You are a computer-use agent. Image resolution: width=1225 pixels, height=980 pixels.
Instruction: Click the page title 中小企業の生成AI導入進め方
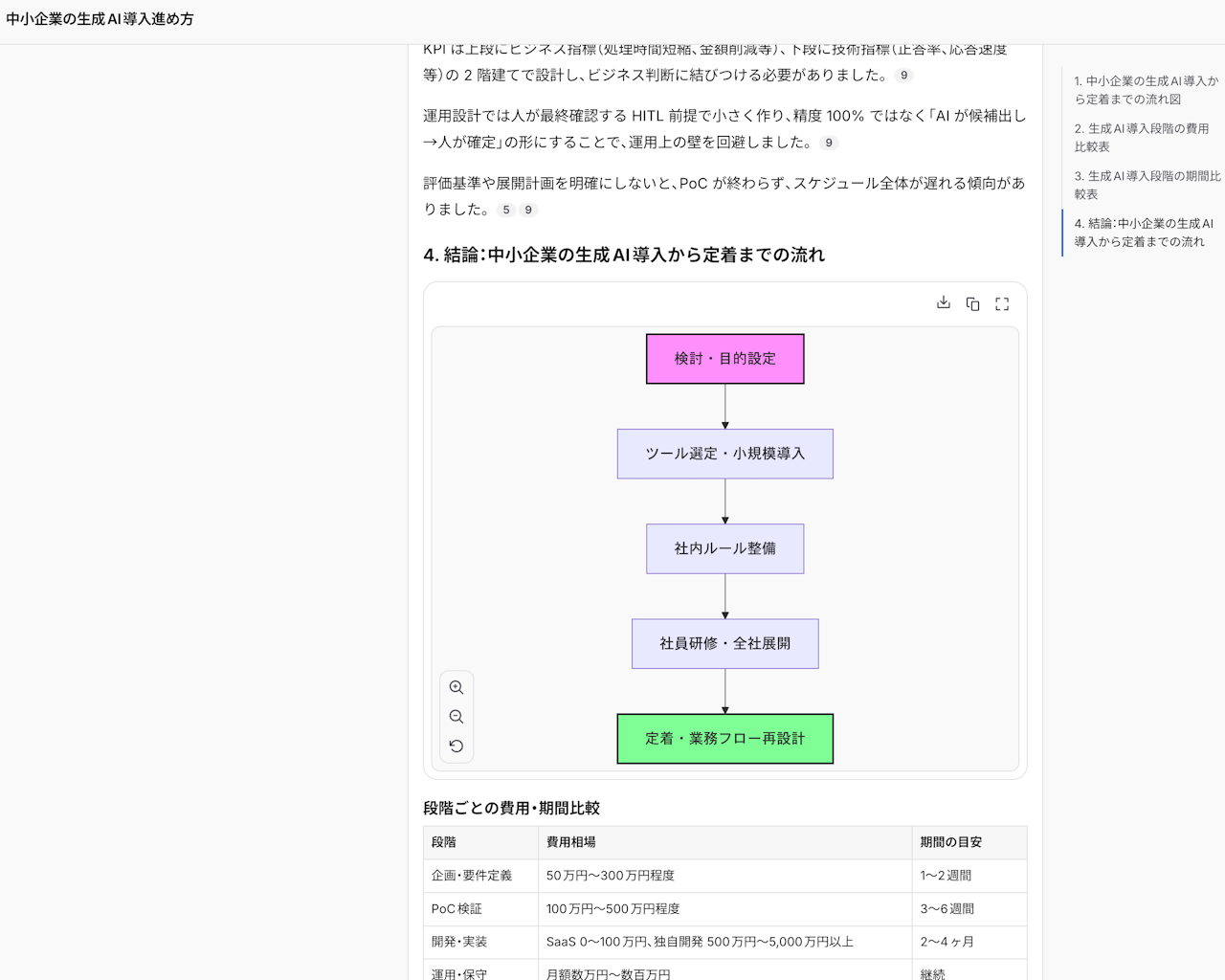click(x=100, y=18)
